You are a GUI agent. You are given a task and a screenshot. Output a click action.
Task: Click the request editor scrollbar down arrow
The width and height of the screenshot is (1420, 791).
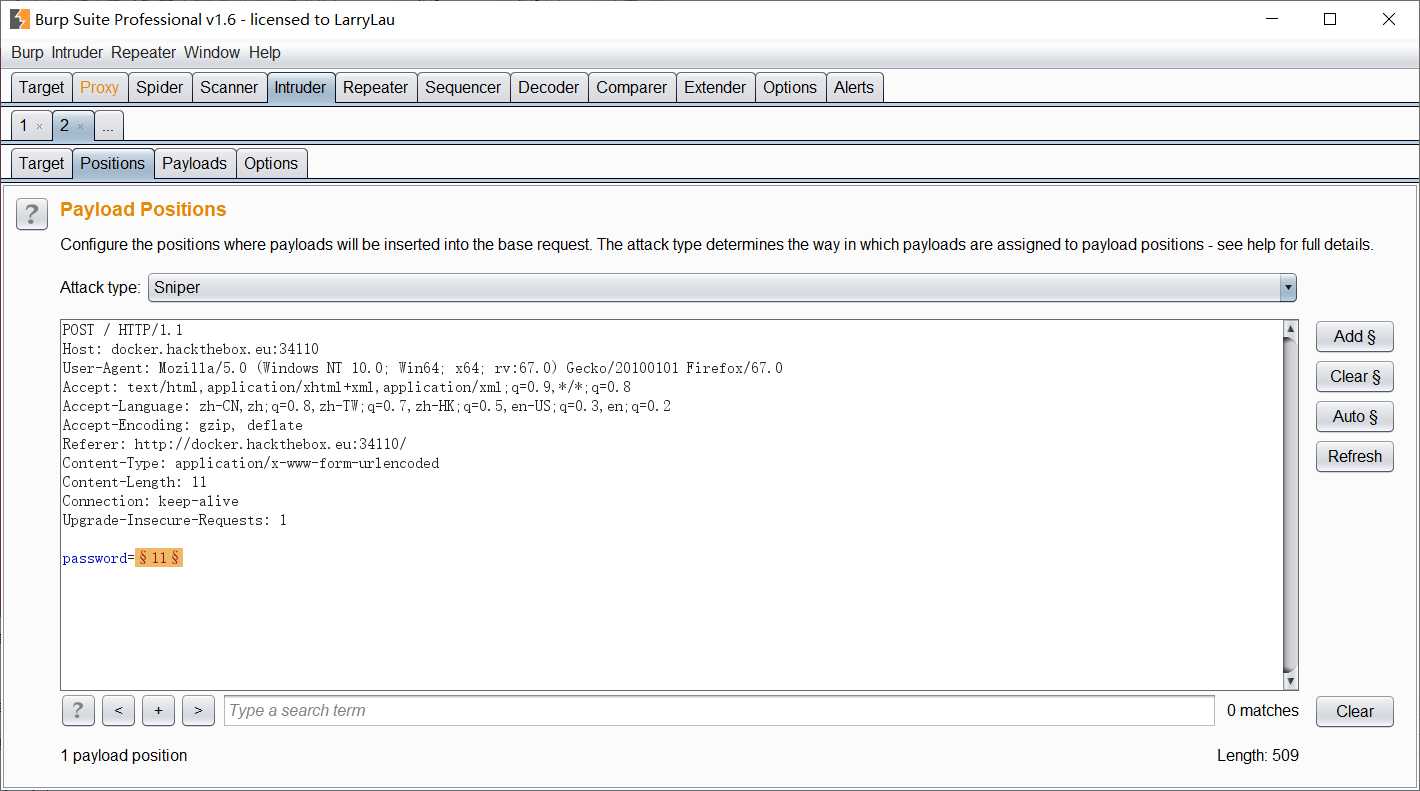[1291, 681]
